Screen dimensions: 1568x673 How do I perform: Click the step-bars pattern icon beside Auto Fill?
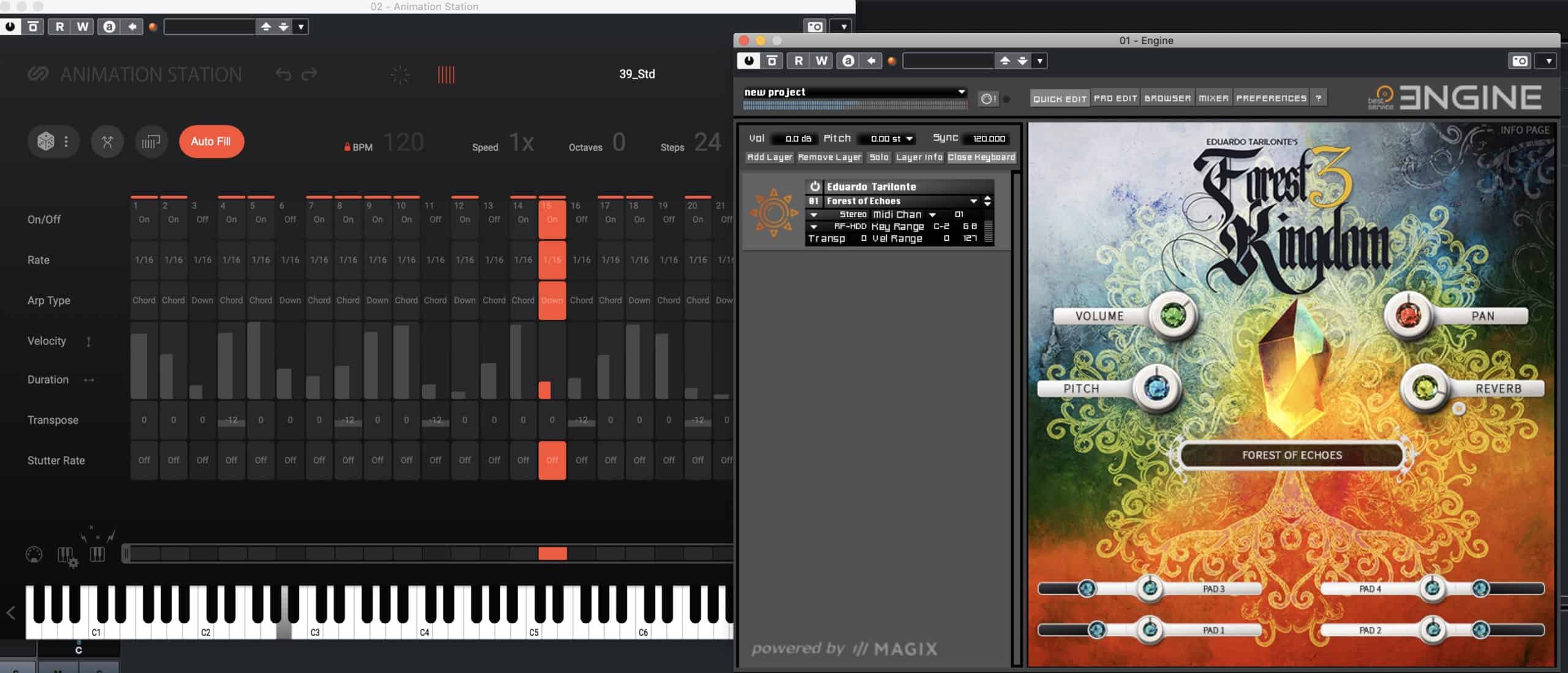click(x=151, y=142)
